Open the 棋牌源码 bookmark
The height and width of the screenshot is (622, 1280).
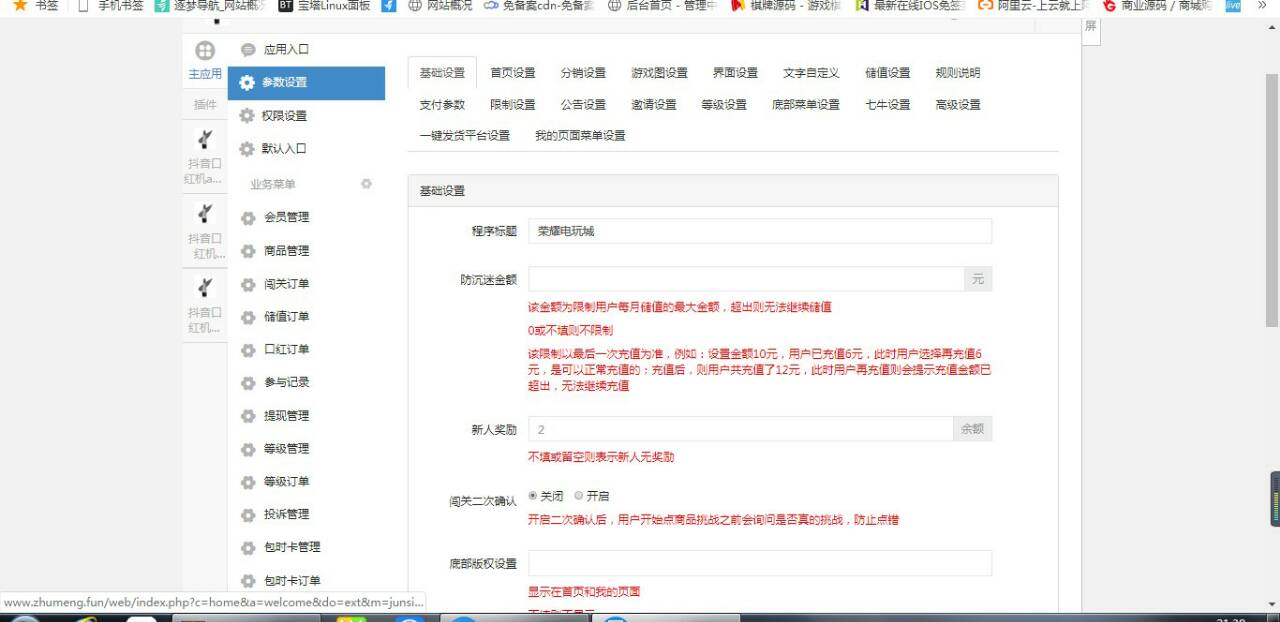(786, 5)
